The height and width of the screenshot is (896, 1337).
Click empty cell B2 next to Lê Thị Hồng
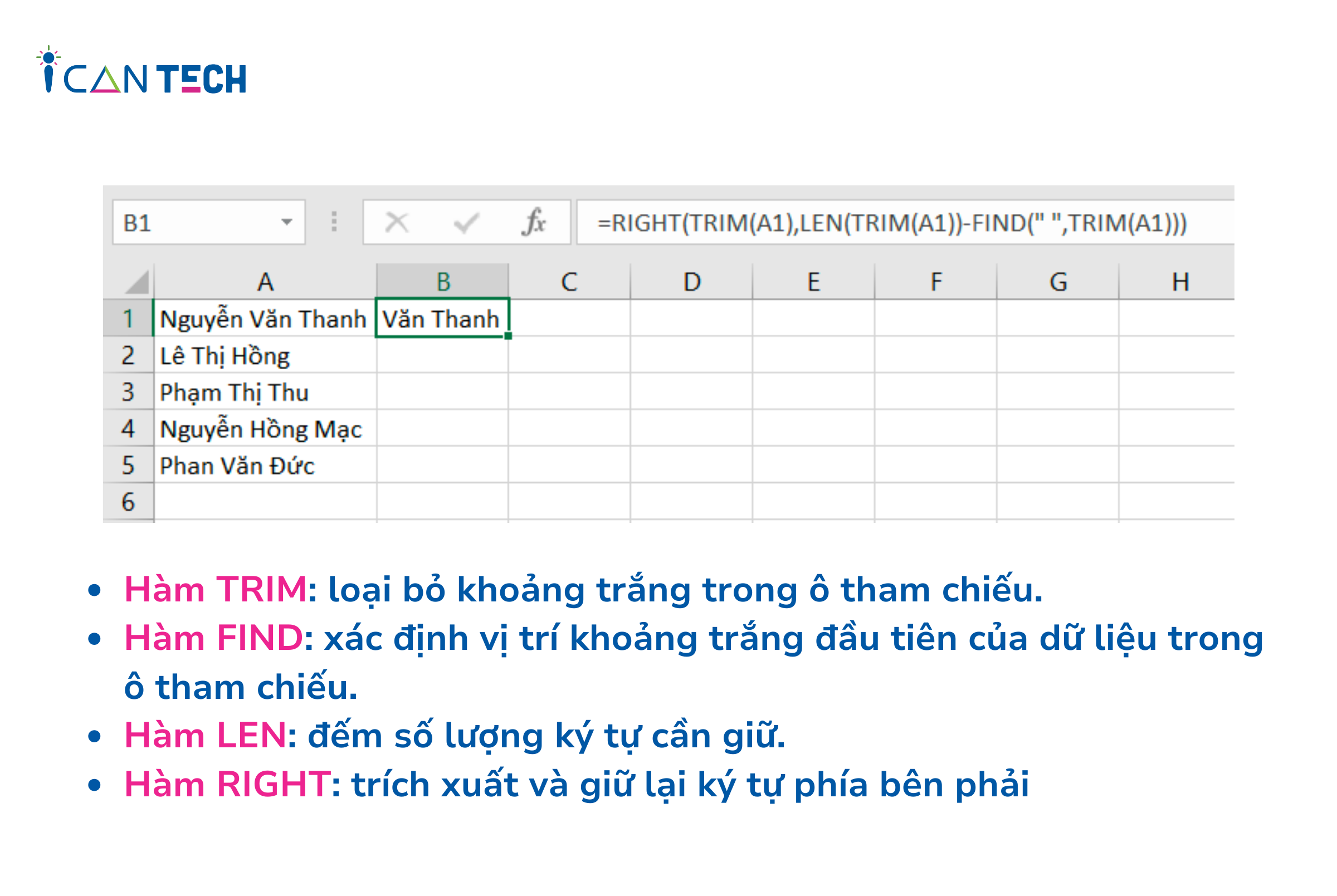(x=442, y=355)
